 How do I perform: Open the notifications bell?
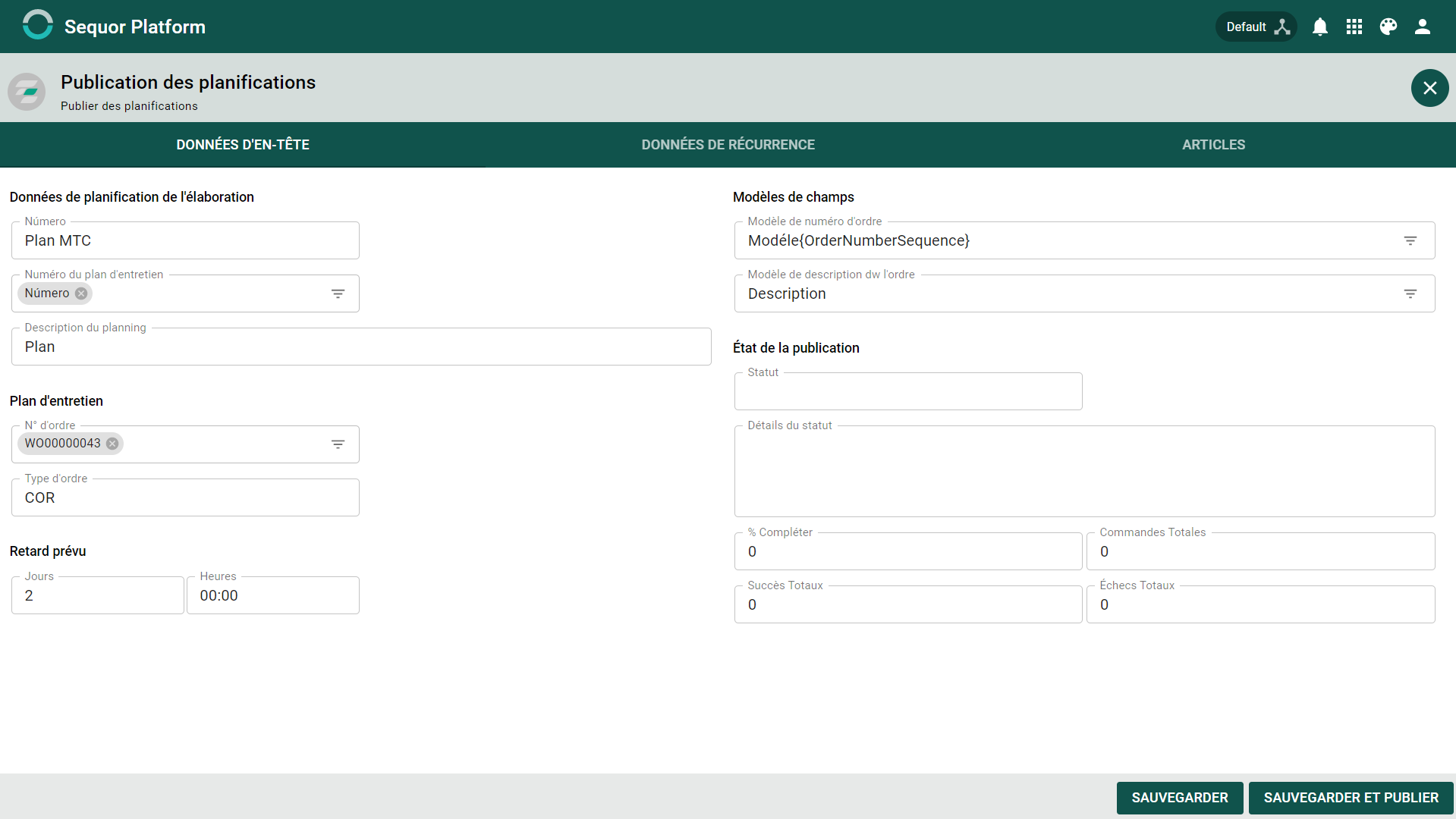click(1320, 27)
